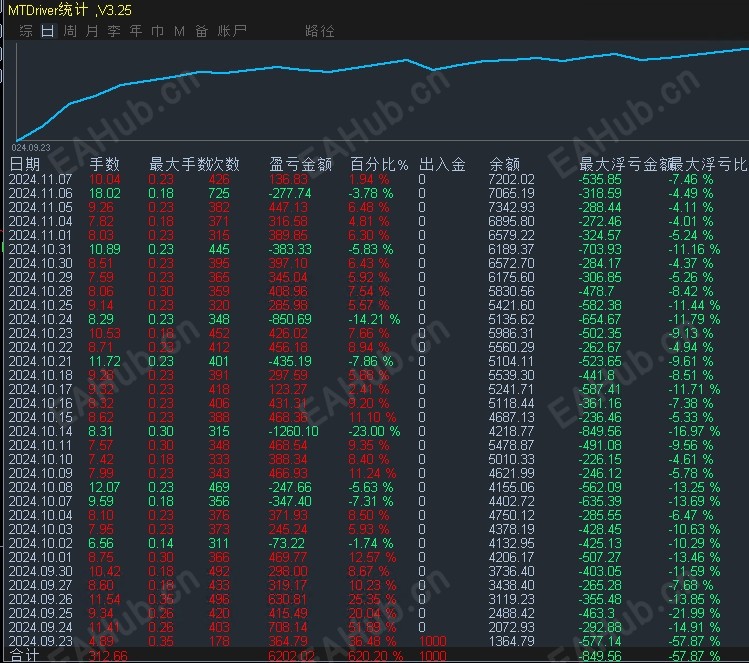Click the -14.21 % percentage cell
The height and width of the screenshot is (663, 749).
[374, 319]
